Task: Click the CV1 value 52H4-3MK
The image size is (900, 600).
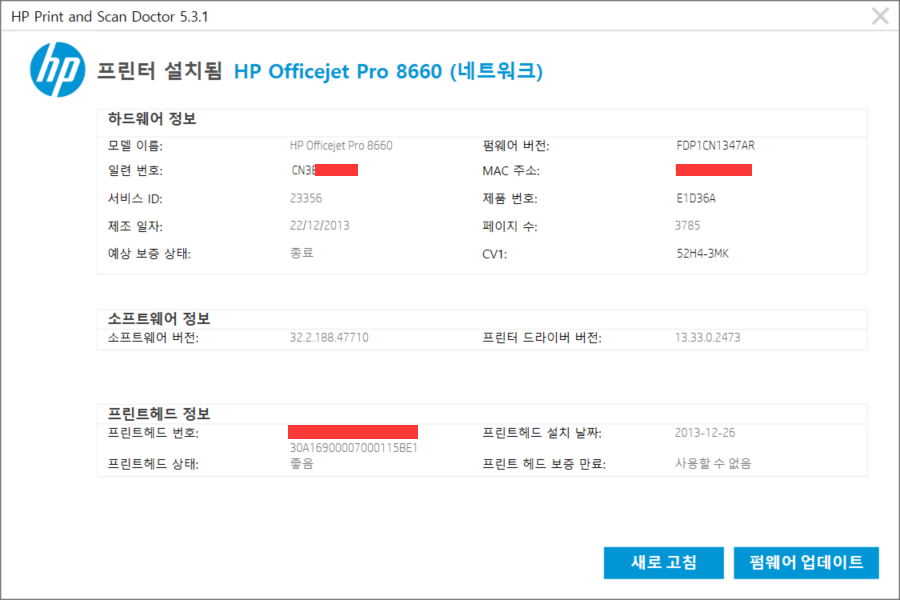Action: tap(702, 254)
